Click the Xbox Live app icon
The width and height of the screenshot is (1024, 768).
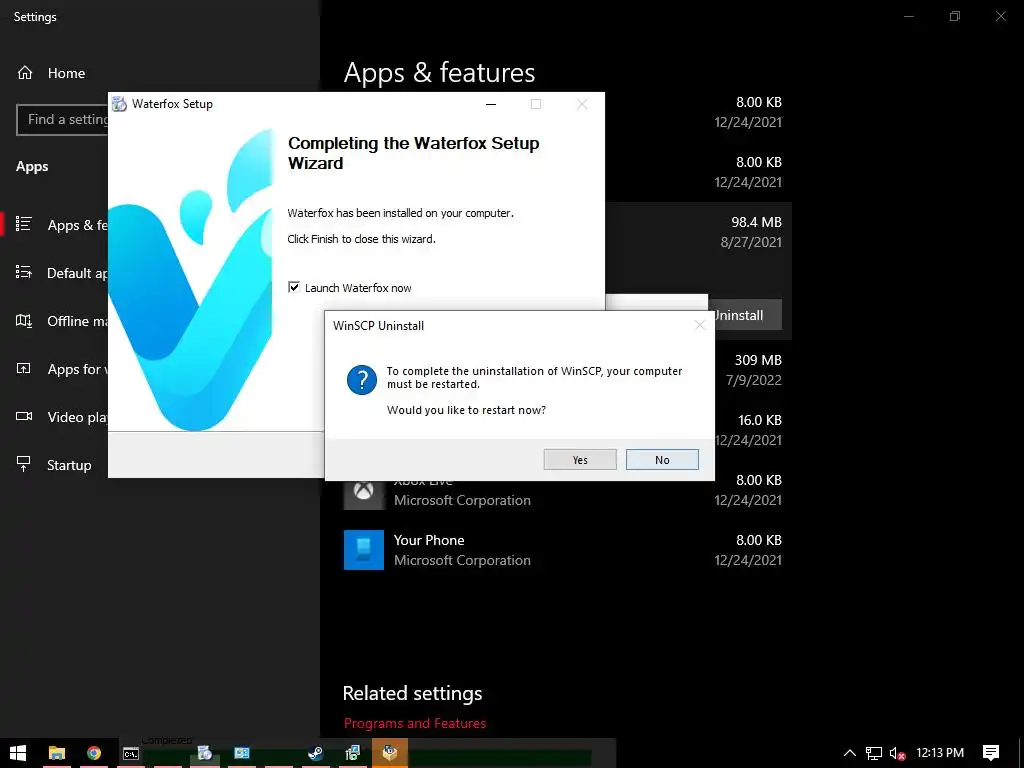tap(364, 494)
